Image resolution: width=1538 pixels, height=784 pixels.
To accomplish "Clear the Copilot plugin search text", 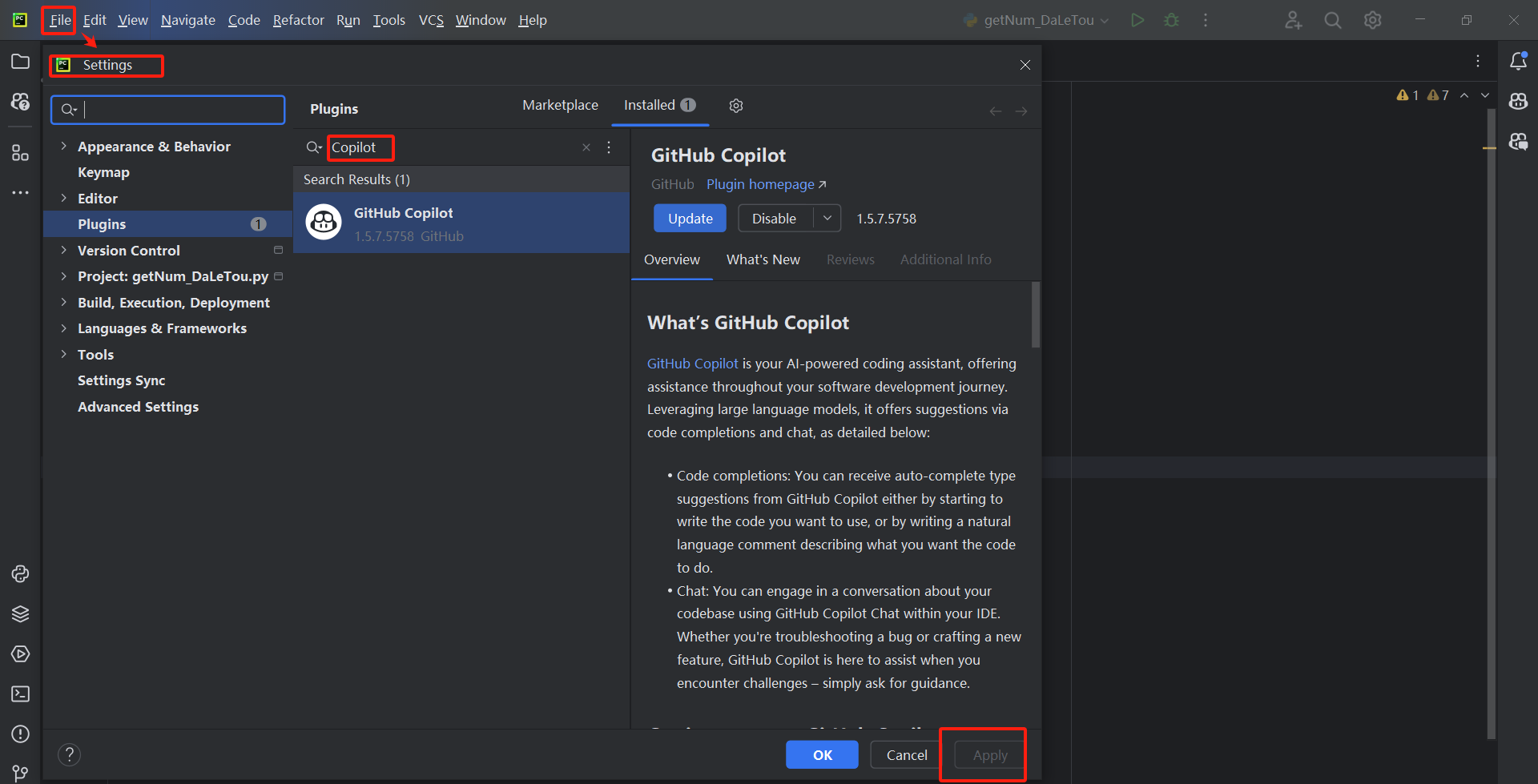I will (x=586, y=147).
